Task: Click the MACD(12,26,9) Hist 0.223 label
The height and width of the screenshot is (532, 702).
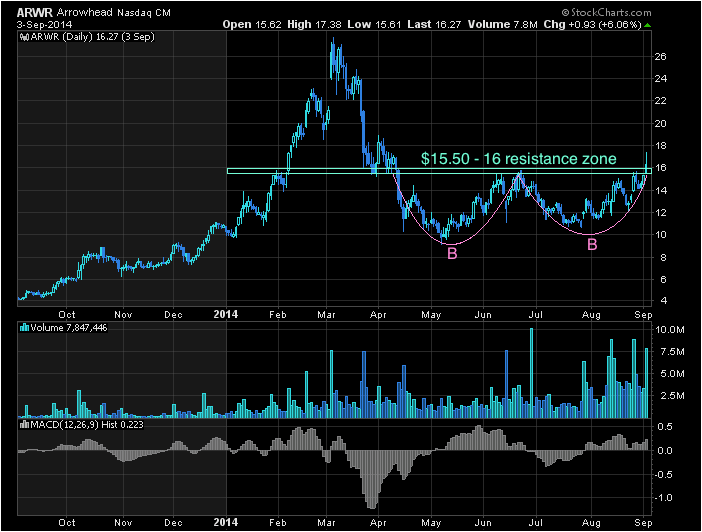Action: [87, 424]
